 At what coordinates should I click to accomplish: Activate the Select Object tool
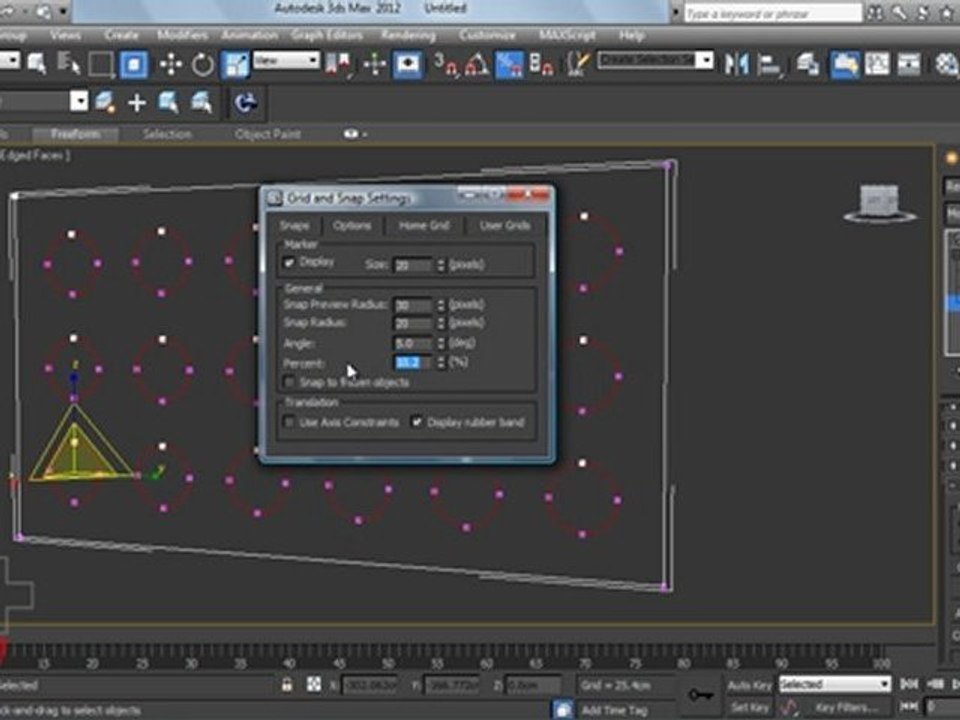[x=36, y=63]
